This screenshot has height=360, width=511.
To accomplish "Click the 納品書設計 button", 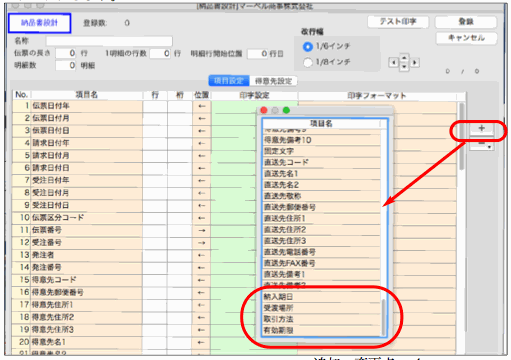I will (39, 23).
